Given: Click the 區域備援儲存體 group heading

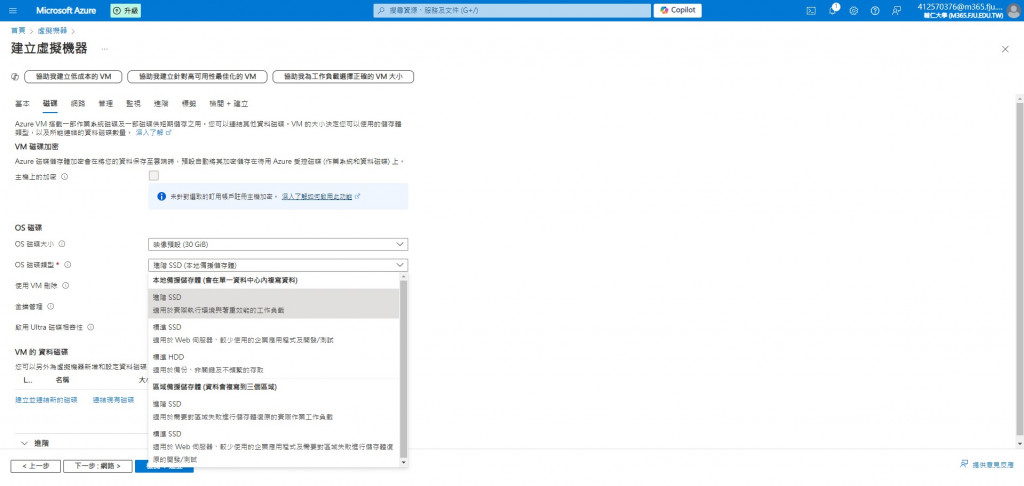Looking at the screenshot, I should 215,387.
